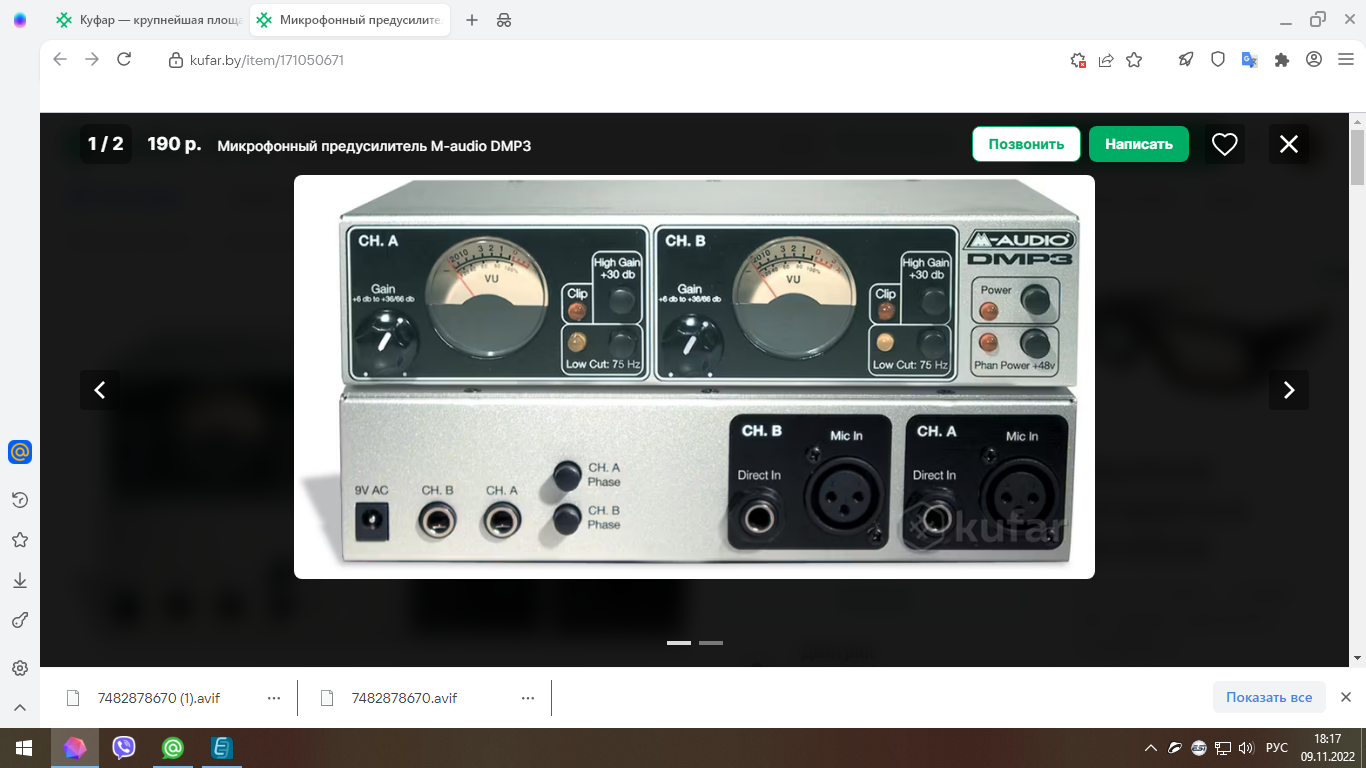Close the photo gallery viewer
Screen dimensions: 1366x768
pos(1288,144)
